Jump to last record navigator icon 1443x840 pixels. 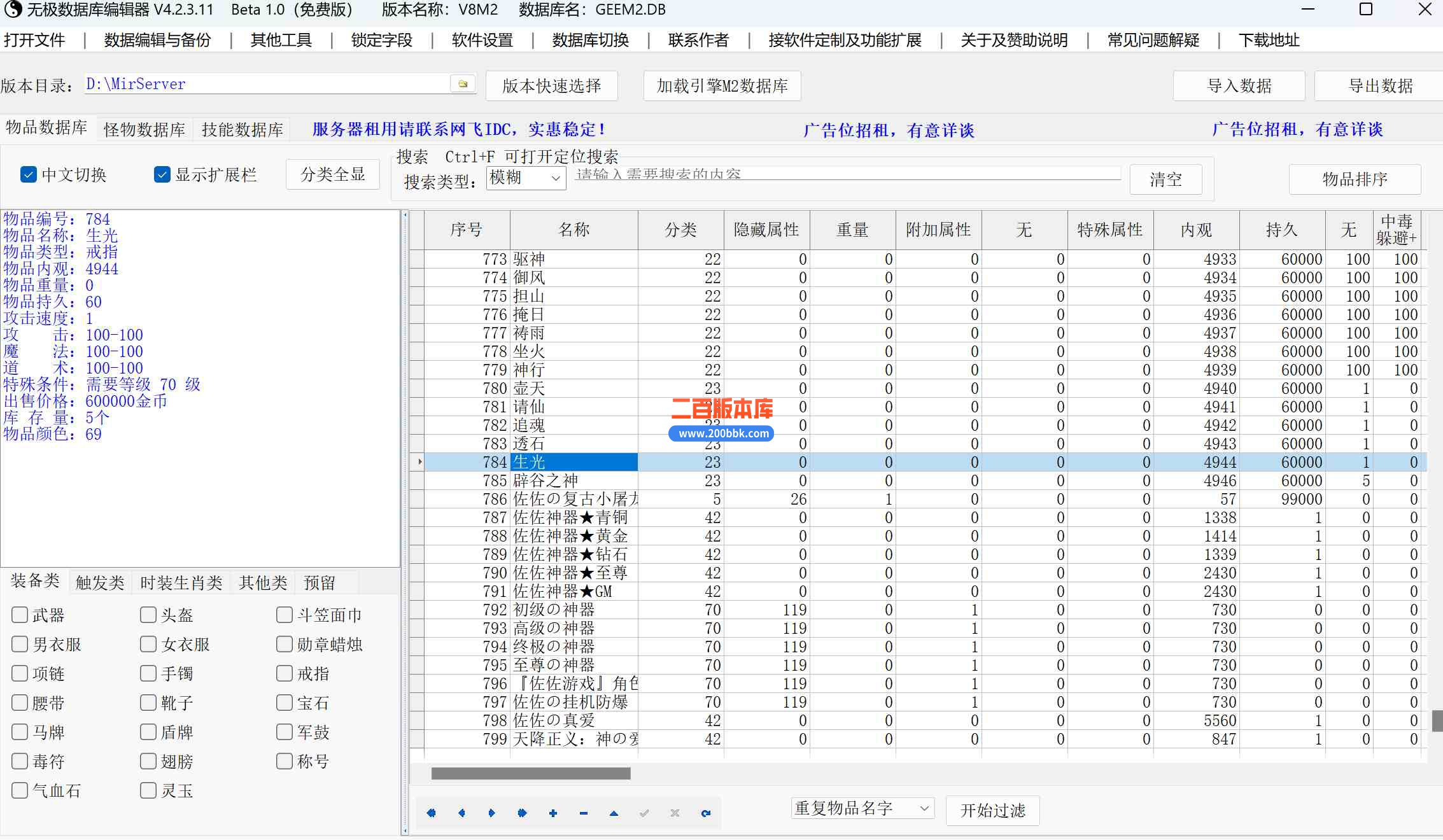[x=523, y=813]
